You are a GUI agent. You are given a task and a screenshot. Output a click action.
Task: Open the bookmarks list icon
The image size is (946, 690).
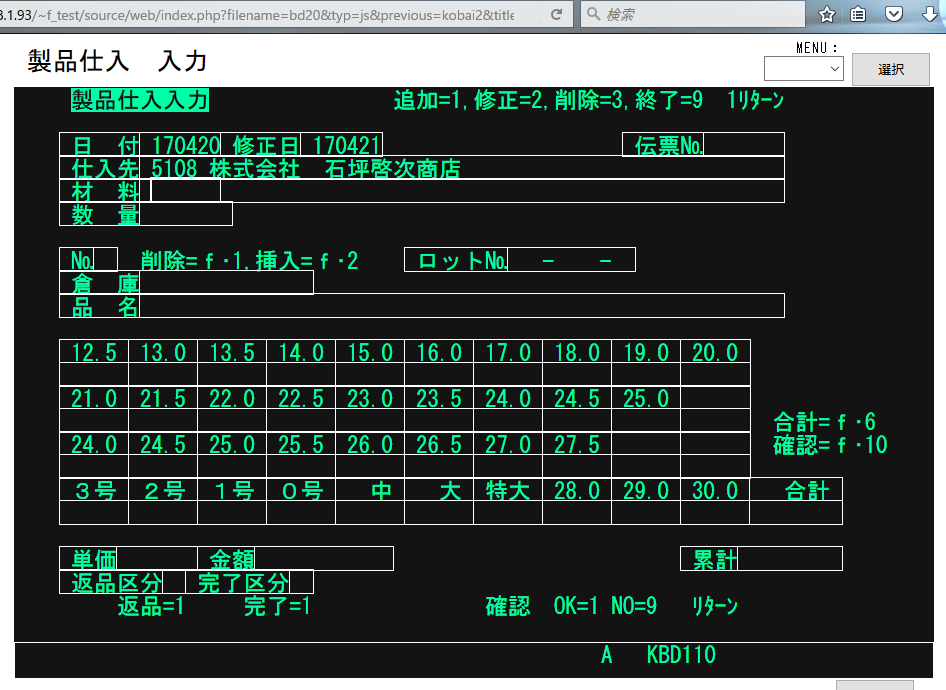point(858,15)
